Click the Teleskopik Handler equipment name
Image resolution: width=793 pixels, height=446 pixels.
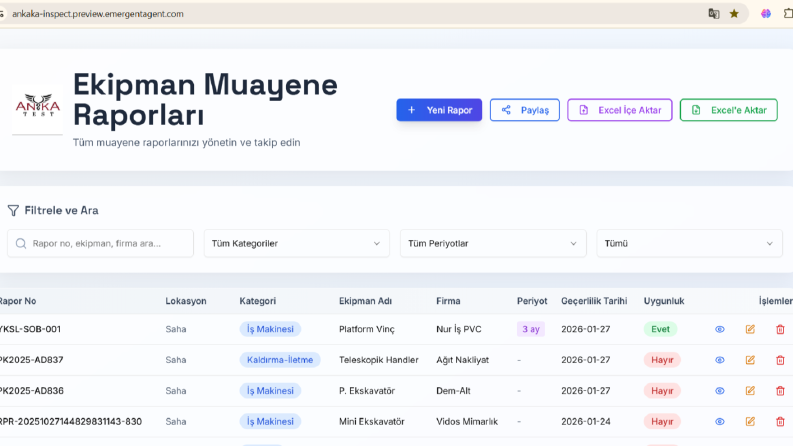pyautogui.click(x=379, y=360)
